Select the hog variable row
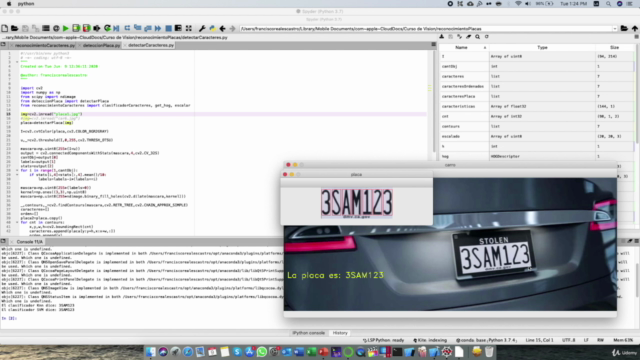The width and height of the screenshot is (640, 360). [x=536, y=156]
